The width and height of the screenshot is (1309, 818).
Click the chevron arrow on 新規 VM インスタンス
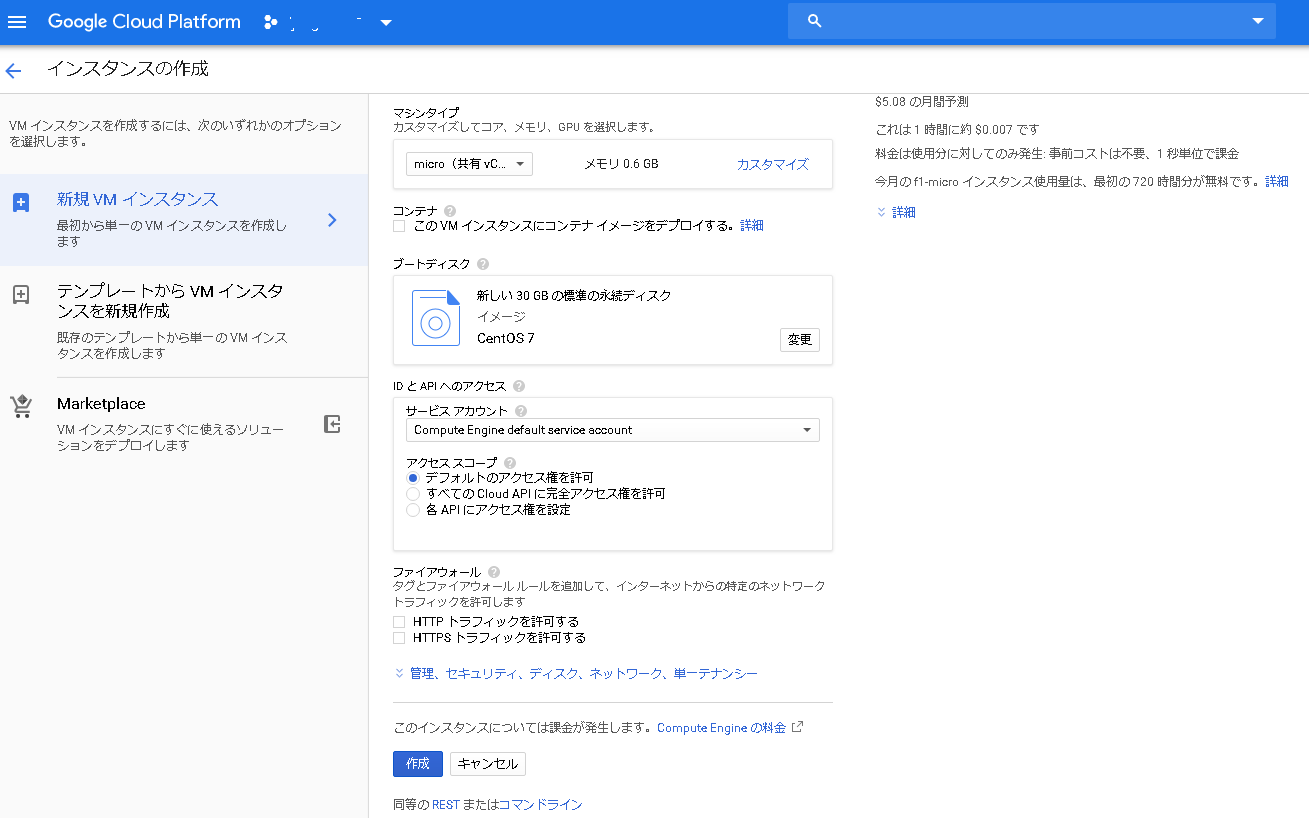pyautogui.click(x=333, y=220)
